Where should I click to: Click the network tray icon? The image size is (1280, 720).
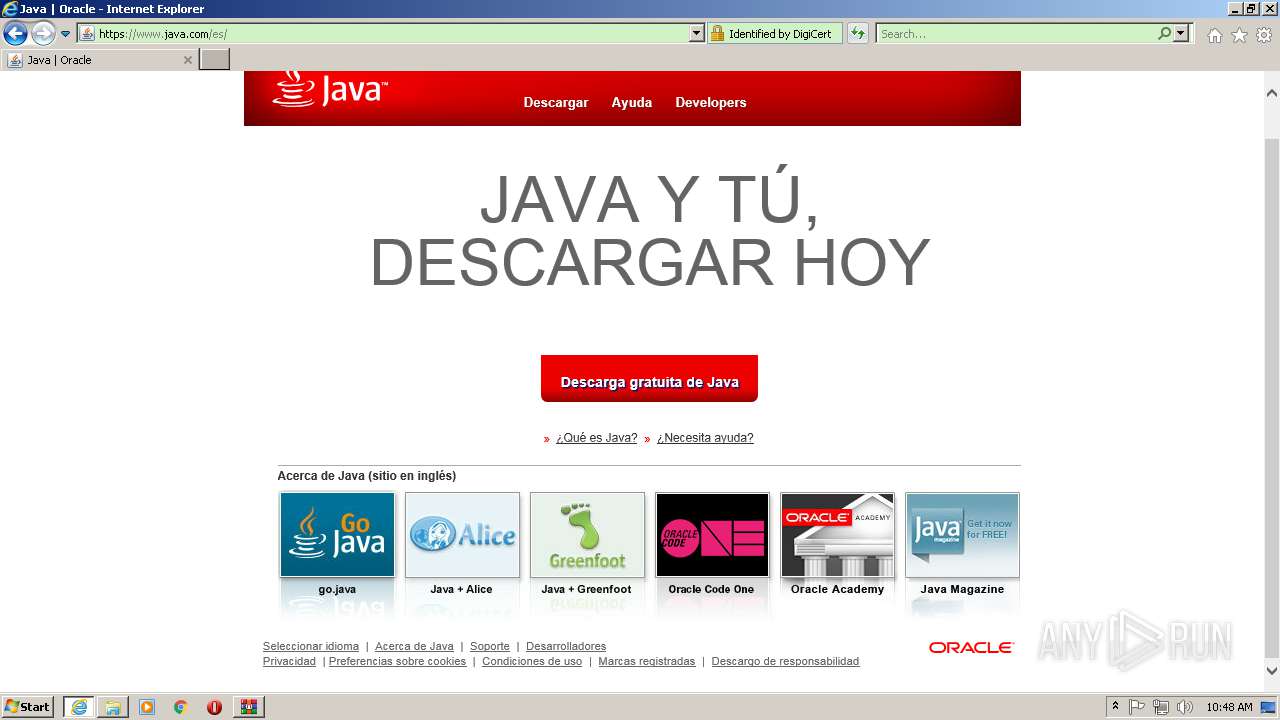[x=1161, y=707]
